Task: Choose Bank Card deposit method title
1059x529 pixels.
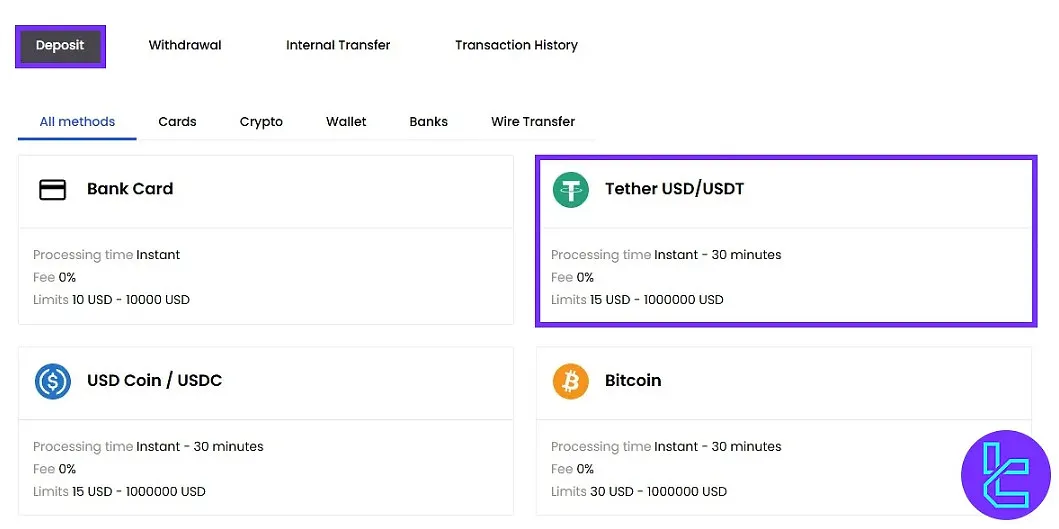Action: pos(130,189)
